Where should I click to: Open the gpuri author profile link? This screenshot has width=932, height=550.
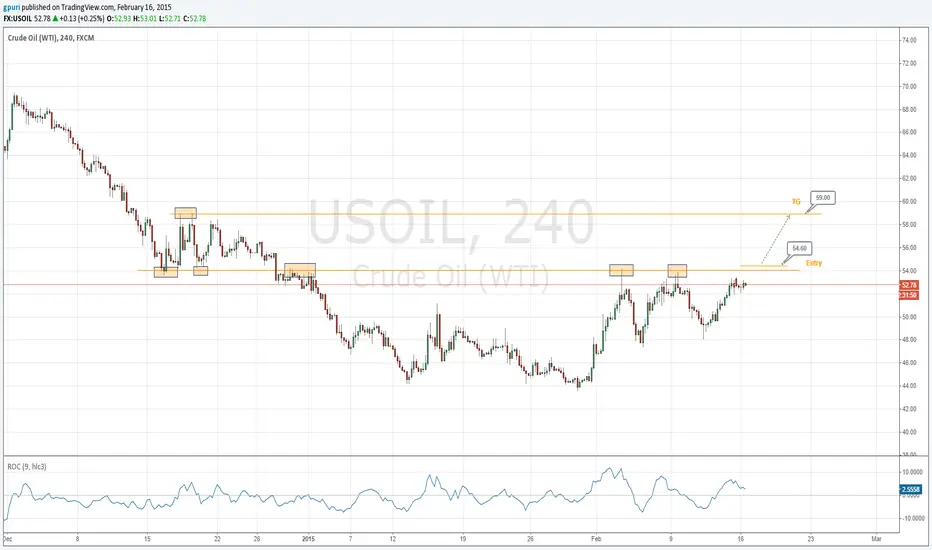pyautogui.click(x=11, y=7)
